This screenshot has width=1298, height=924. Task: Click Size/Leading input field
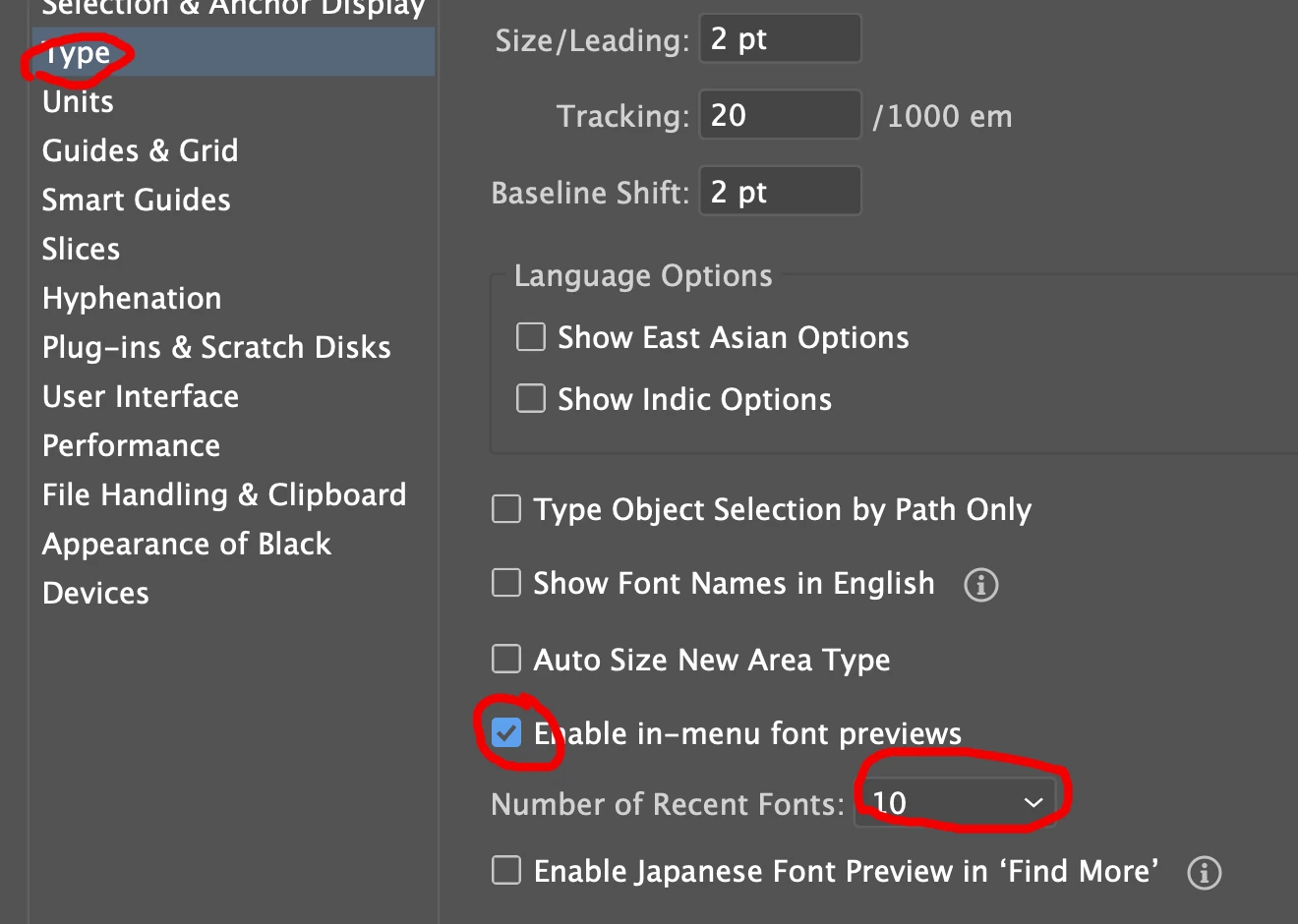(780, 38)
